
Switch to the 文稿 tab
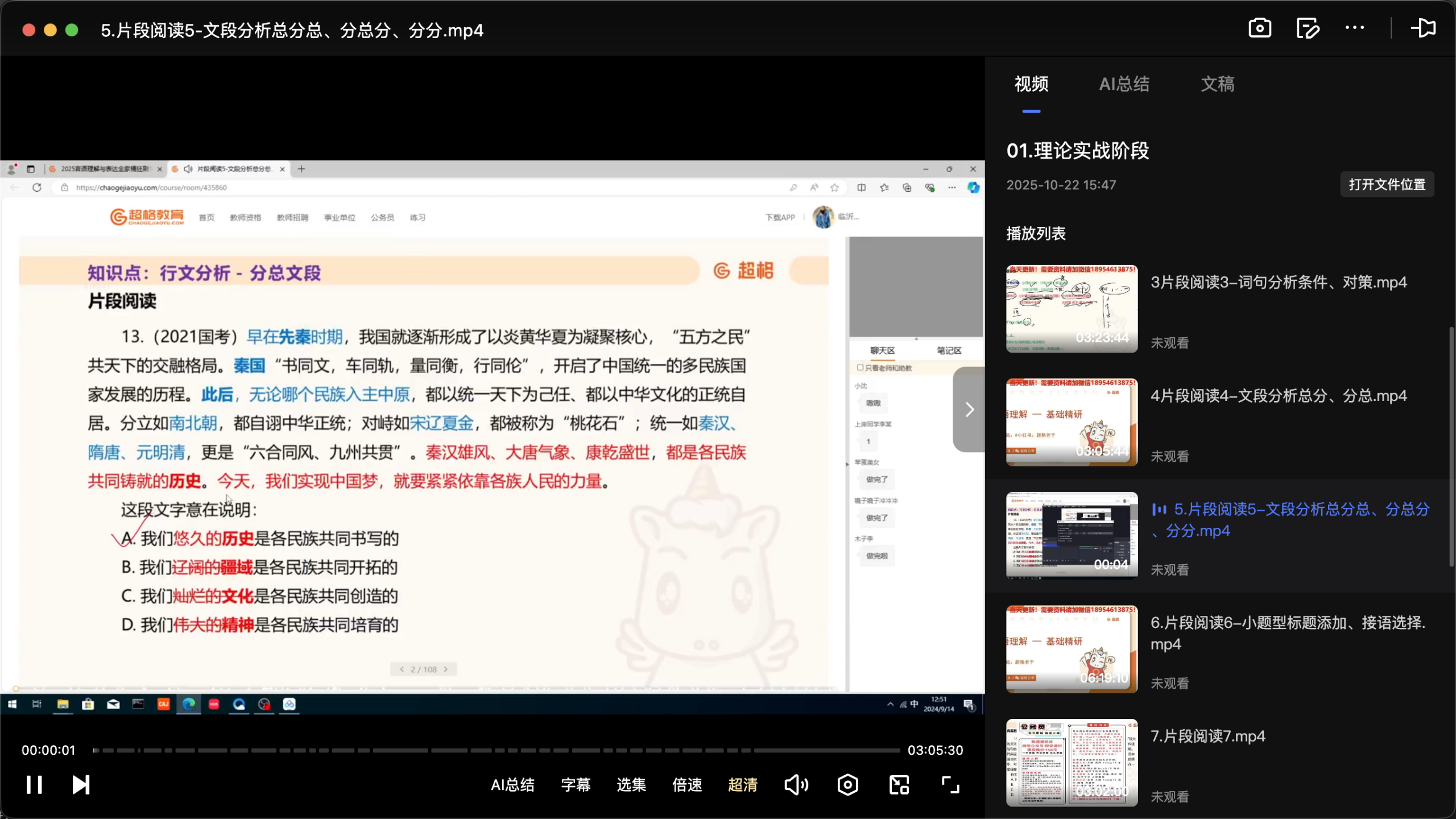click(1217, 84)
